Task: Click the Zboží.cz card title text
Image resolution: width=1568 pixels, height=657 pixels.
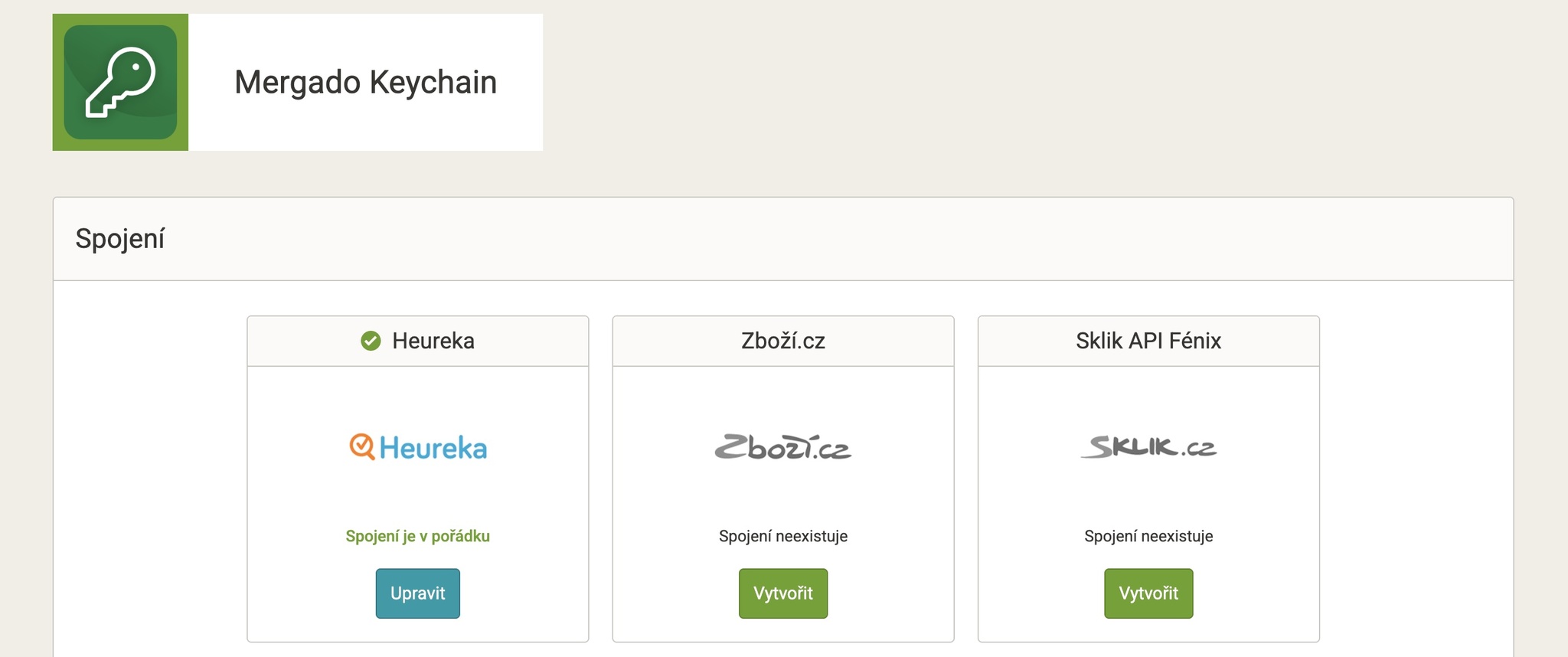Action: [x=782, y=341]
